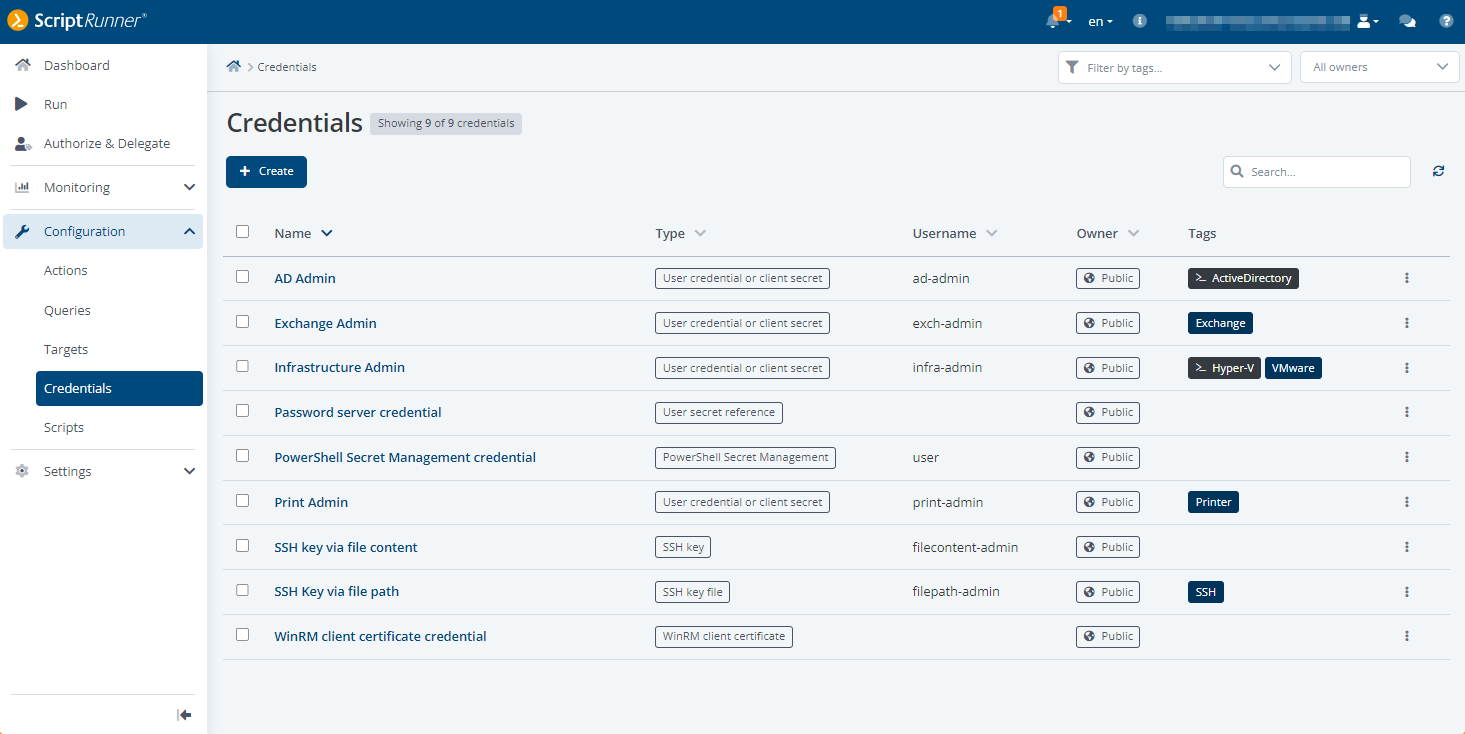This screenshot has width=1465, height=734.
Task: Open row menu for SSH Key via file path
Action: (x=1406, y=592)
